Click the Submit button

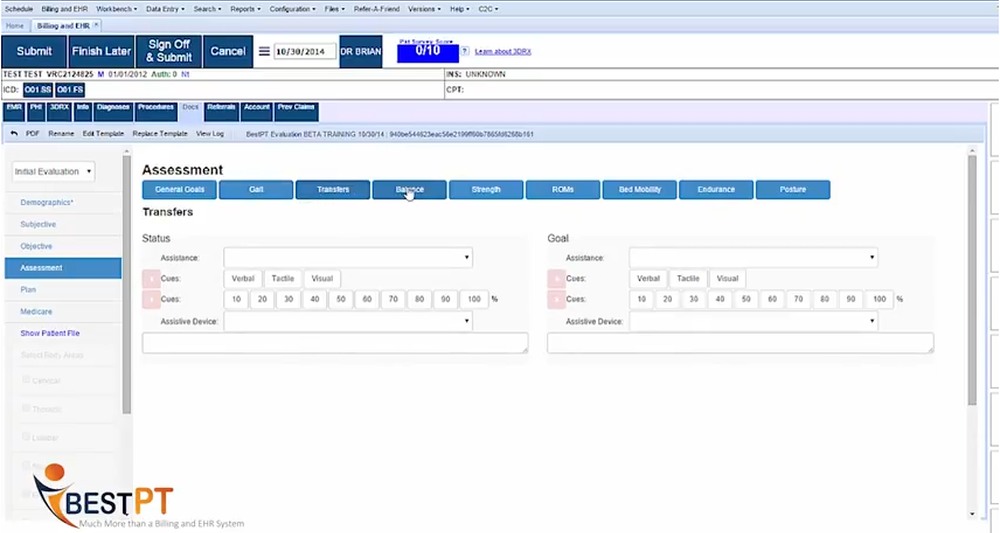coord(34,51)
